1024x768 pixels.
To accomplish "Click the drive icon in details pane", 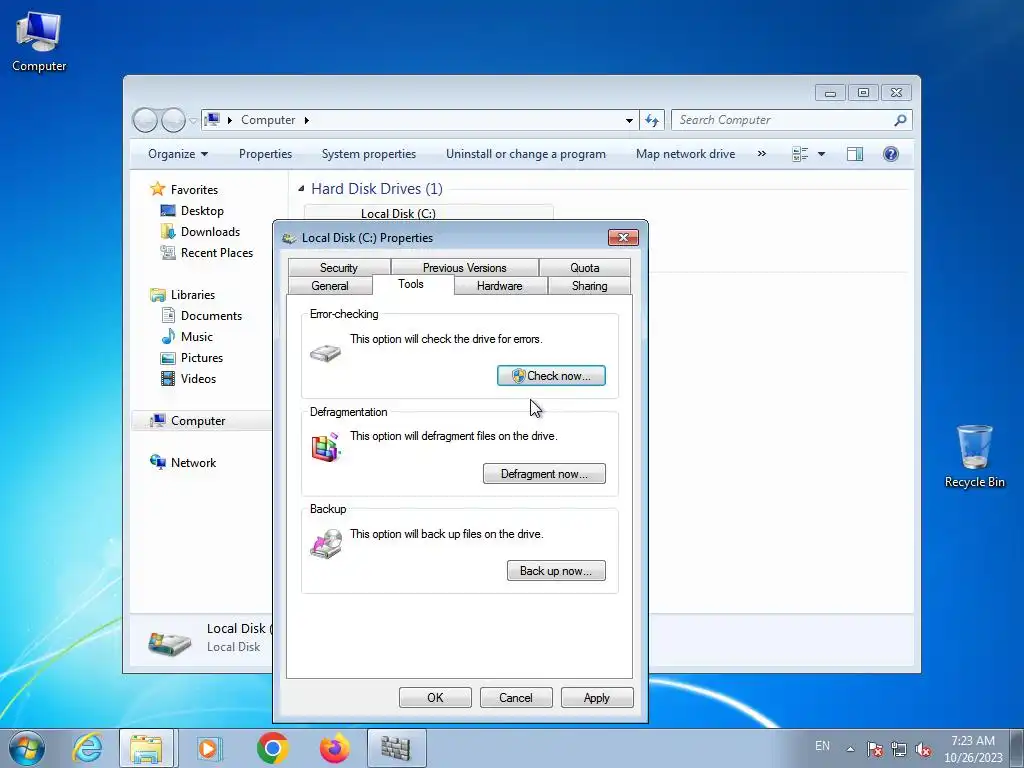I will coord(170,643).
